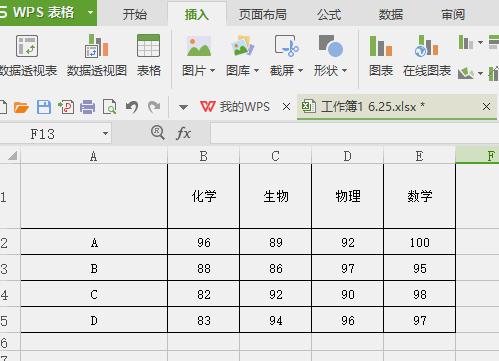Close the 工作簿1 6.25.xlsx tab
The width and height of the screenshot is (499, 361).
pyautogui.click(x=486, y=107)
